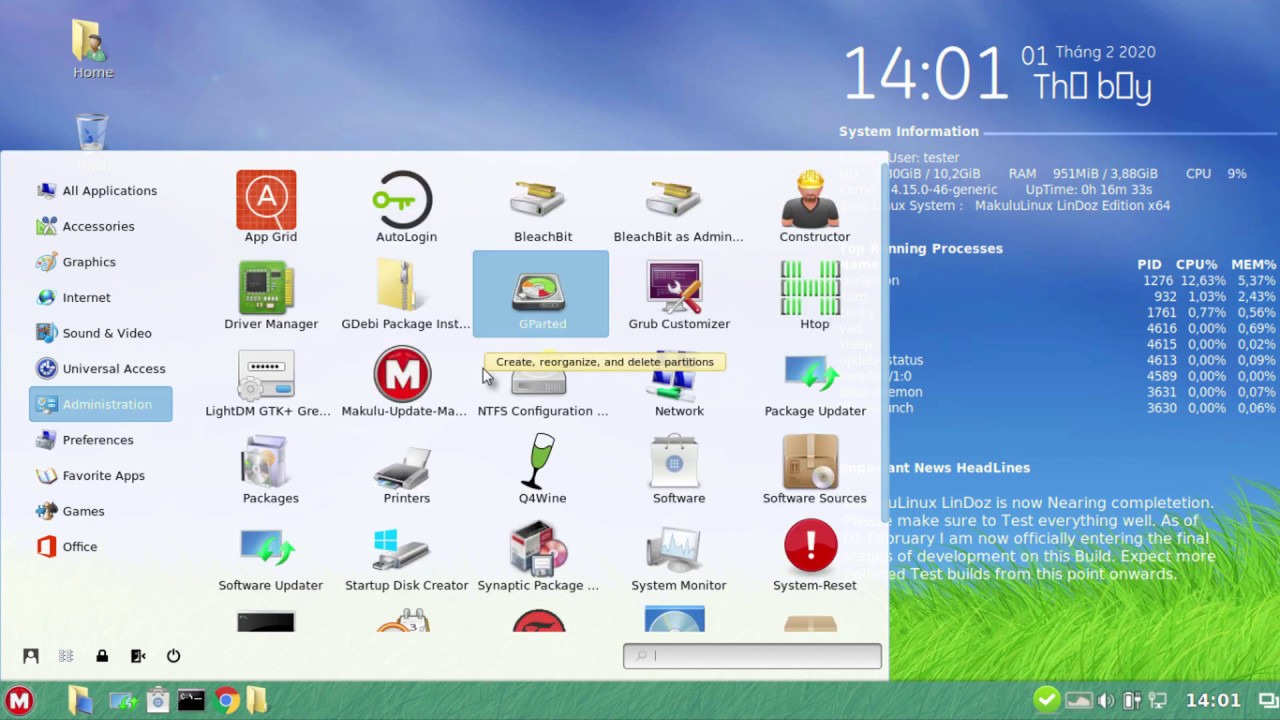The width and height of the screenshot is (1280, 720).
Task: Select the Administration category
Action: tap(100, 404)
